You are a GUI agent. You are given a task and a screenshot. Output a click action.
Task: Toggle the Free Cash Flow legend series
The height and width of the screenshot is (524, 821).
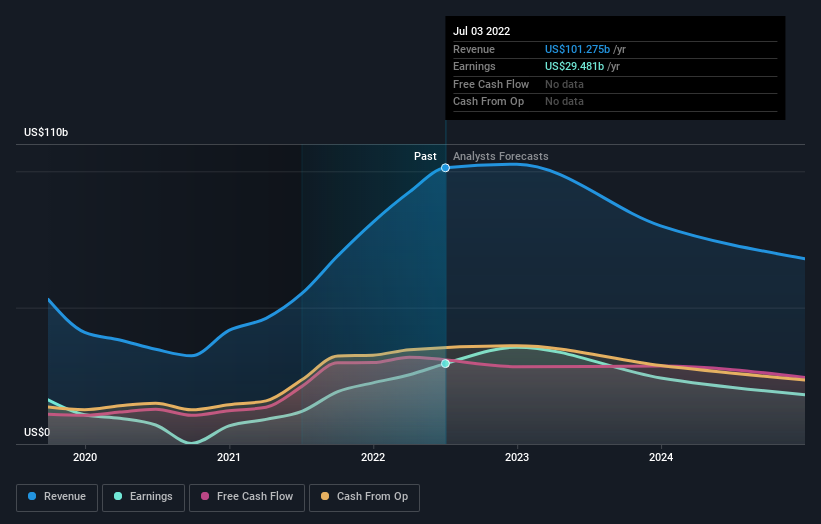click(247, 497)
